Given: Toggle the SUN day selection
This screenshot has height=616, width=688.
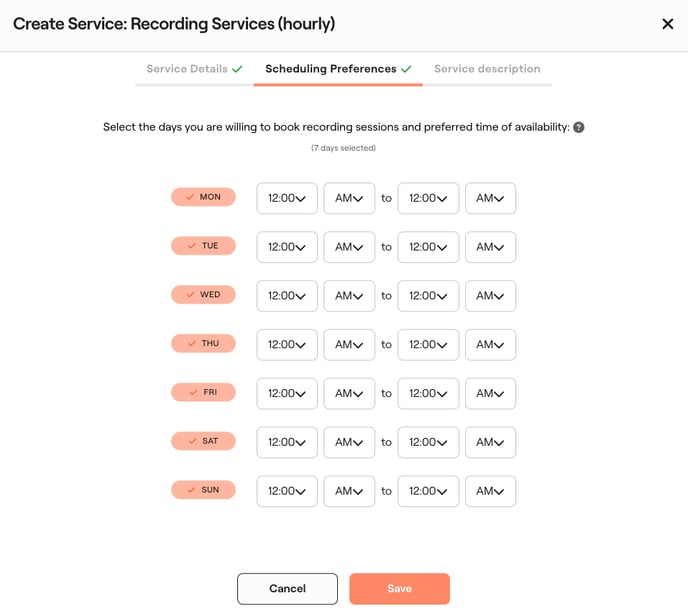Looking at the screenshot, I should pos(203,490).
